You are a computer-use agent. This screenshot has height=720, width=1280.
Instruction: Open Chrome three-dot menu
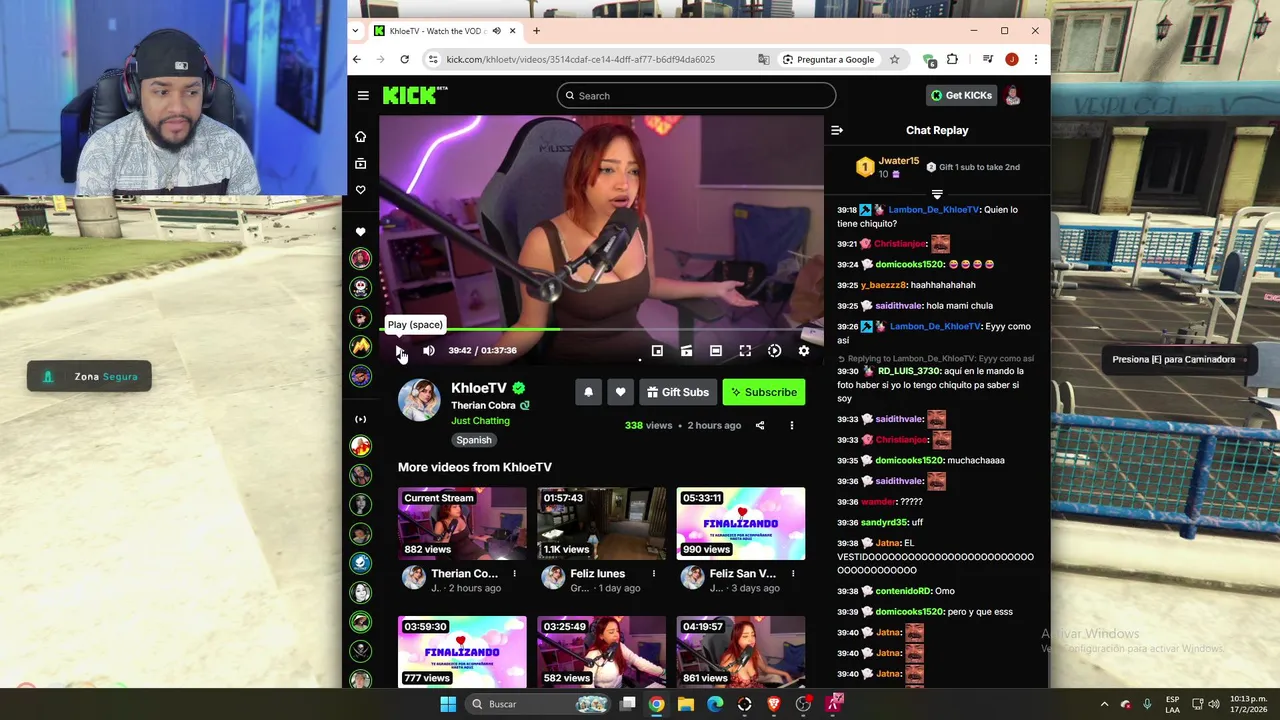pos(1035,60)
